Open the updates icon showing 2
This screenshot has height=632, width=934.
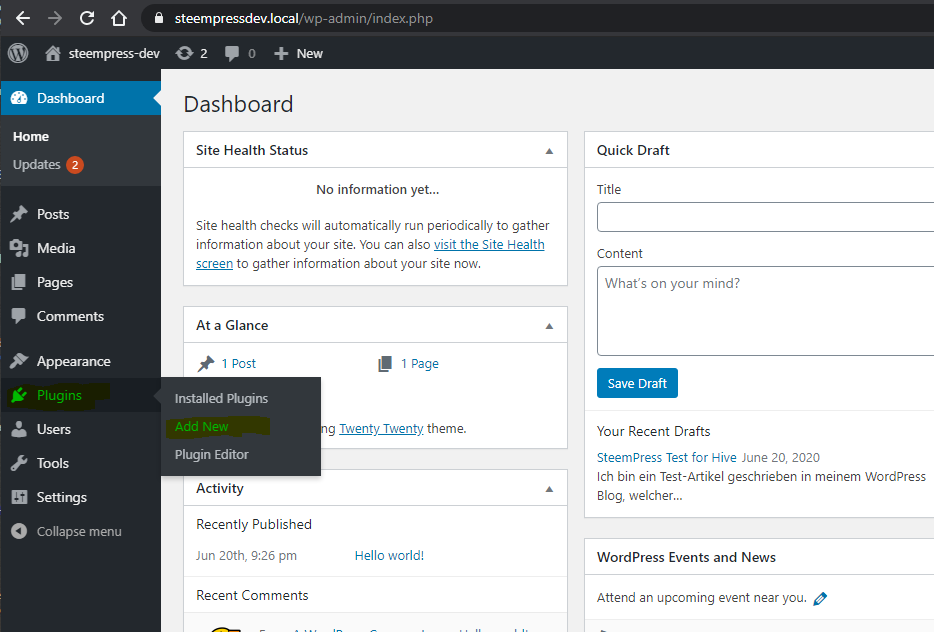point(185,54)
